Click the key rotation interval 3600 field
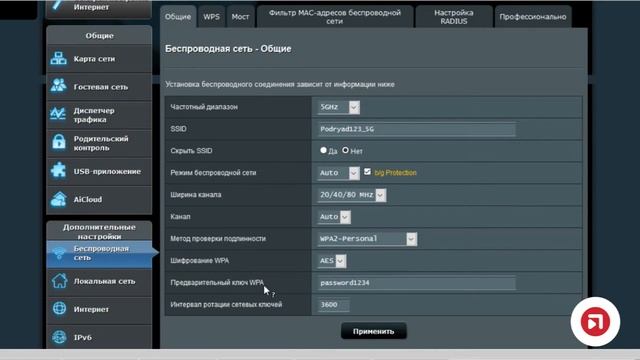The image size is (640, 360). 333,305
